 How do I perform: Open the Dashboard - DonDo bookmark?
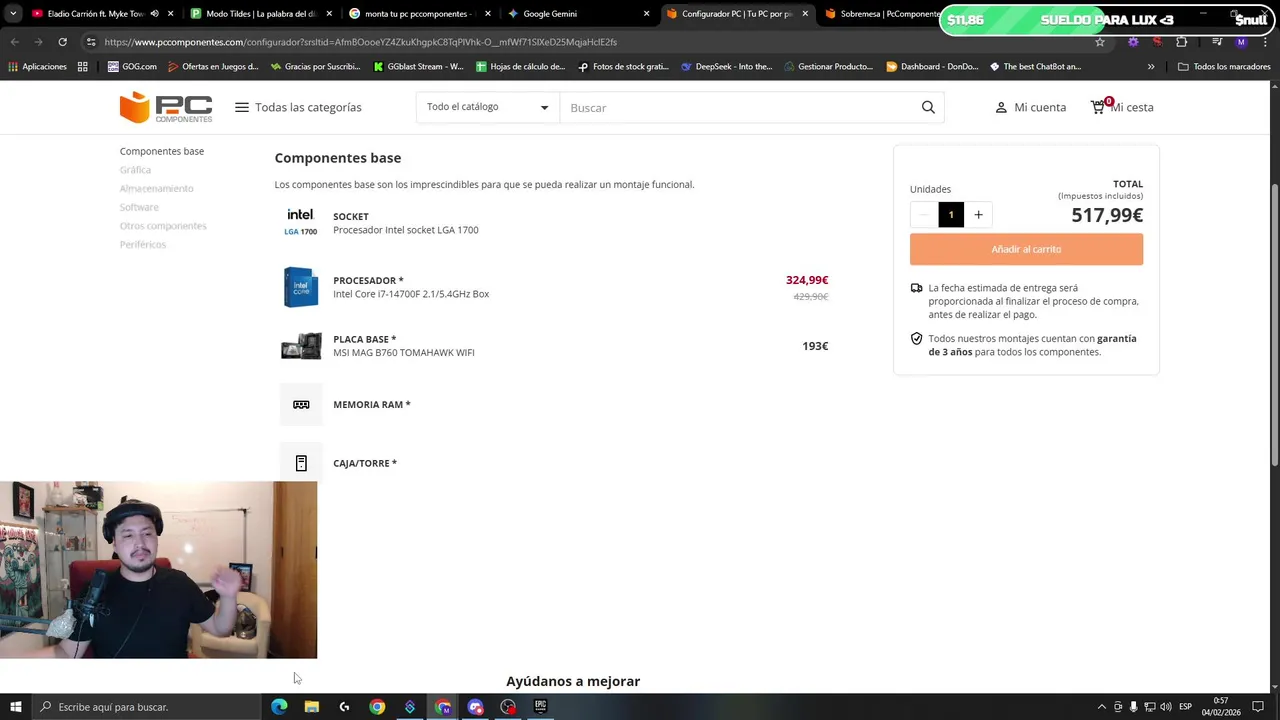tap(932, 67)
